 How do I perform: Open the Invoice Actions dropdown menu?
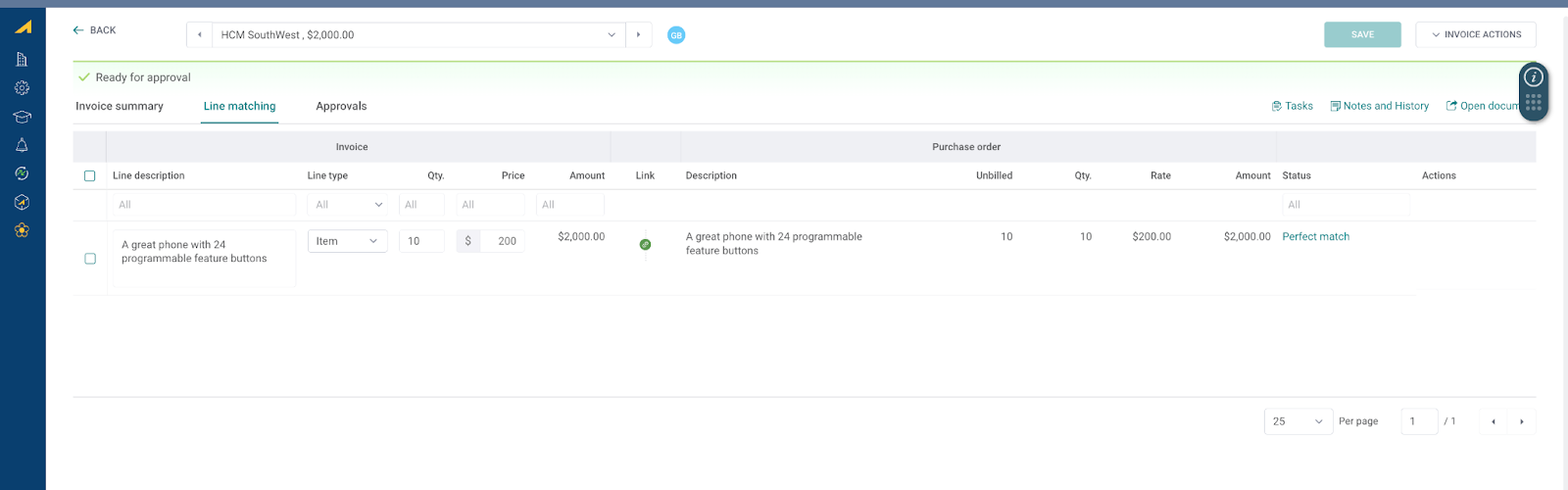point(1475,34)
